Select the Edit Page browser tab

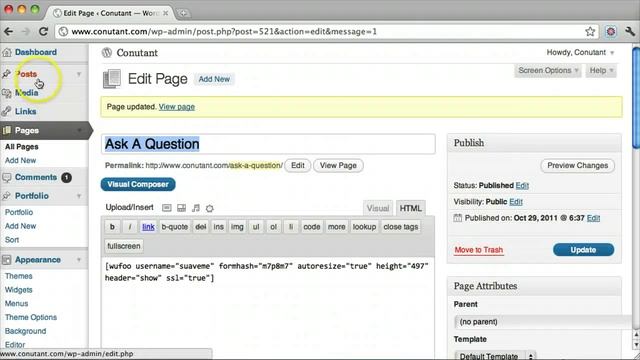click(111, 13)
